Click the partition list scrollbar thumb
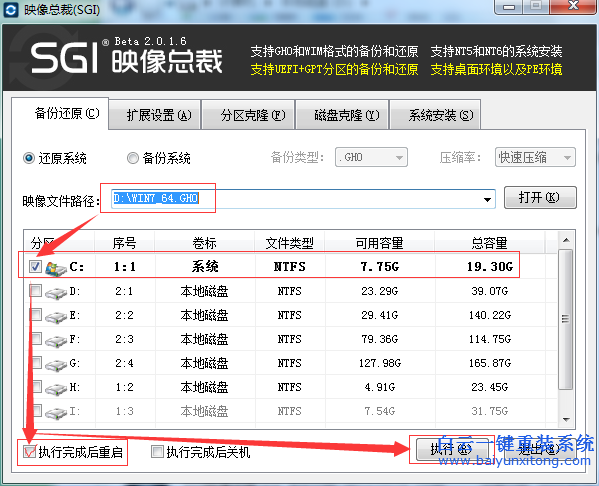The width and height of the screenshot is (599, 486). click(566, 319)
